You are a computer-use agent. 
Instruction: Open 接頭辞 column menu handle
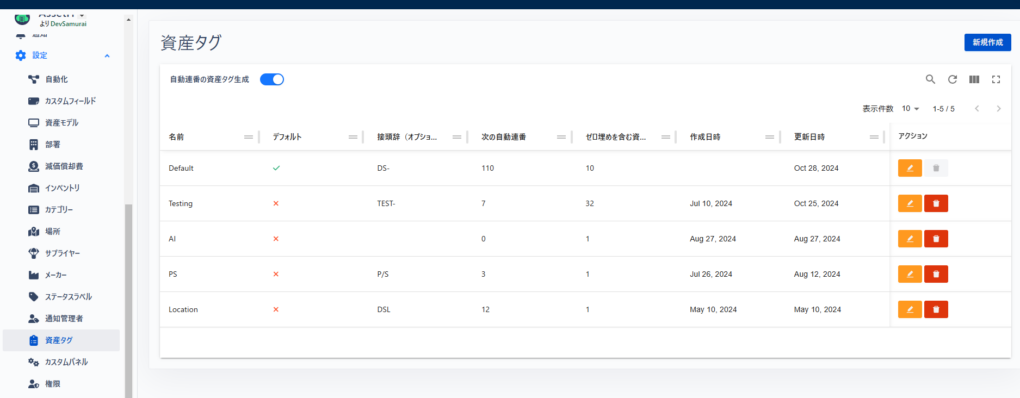[457, 137]
